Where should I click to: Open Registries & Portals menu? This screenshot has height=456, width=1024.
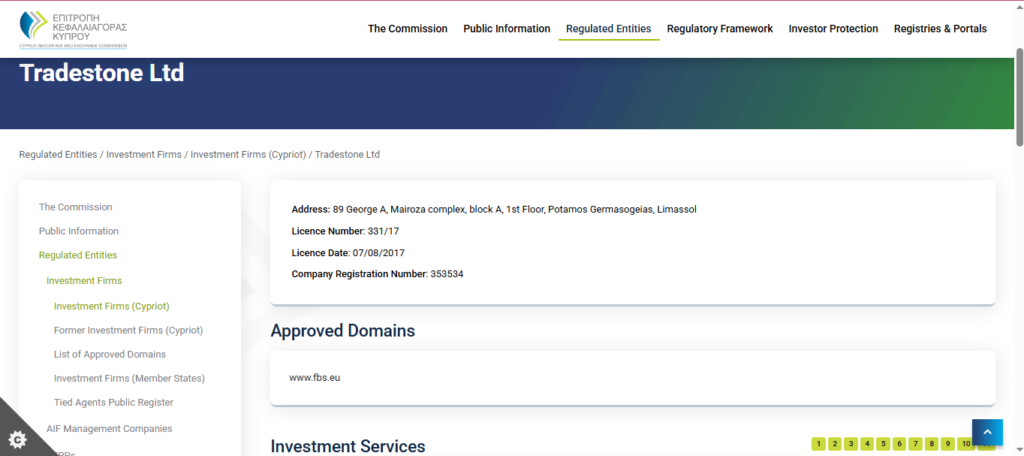coord(940,29)
